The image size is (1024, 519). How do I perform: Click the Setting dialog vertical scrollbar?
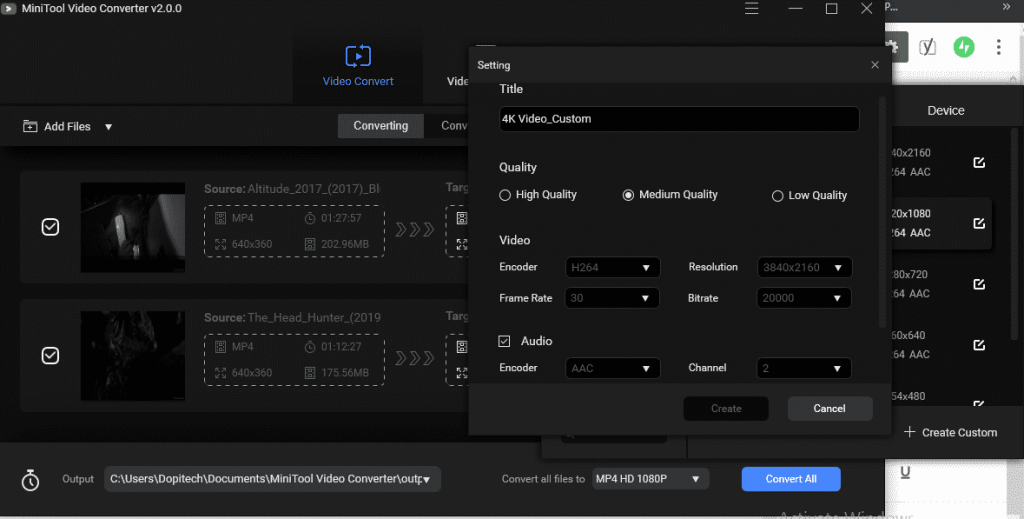(882, 212)
